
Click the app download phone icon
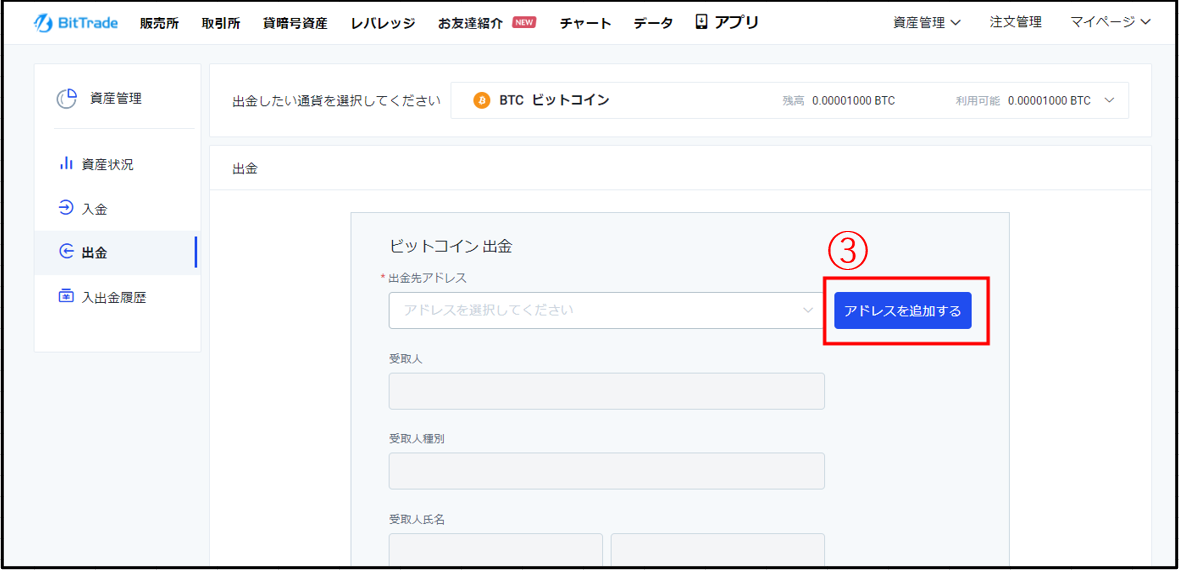click(702, 23)
